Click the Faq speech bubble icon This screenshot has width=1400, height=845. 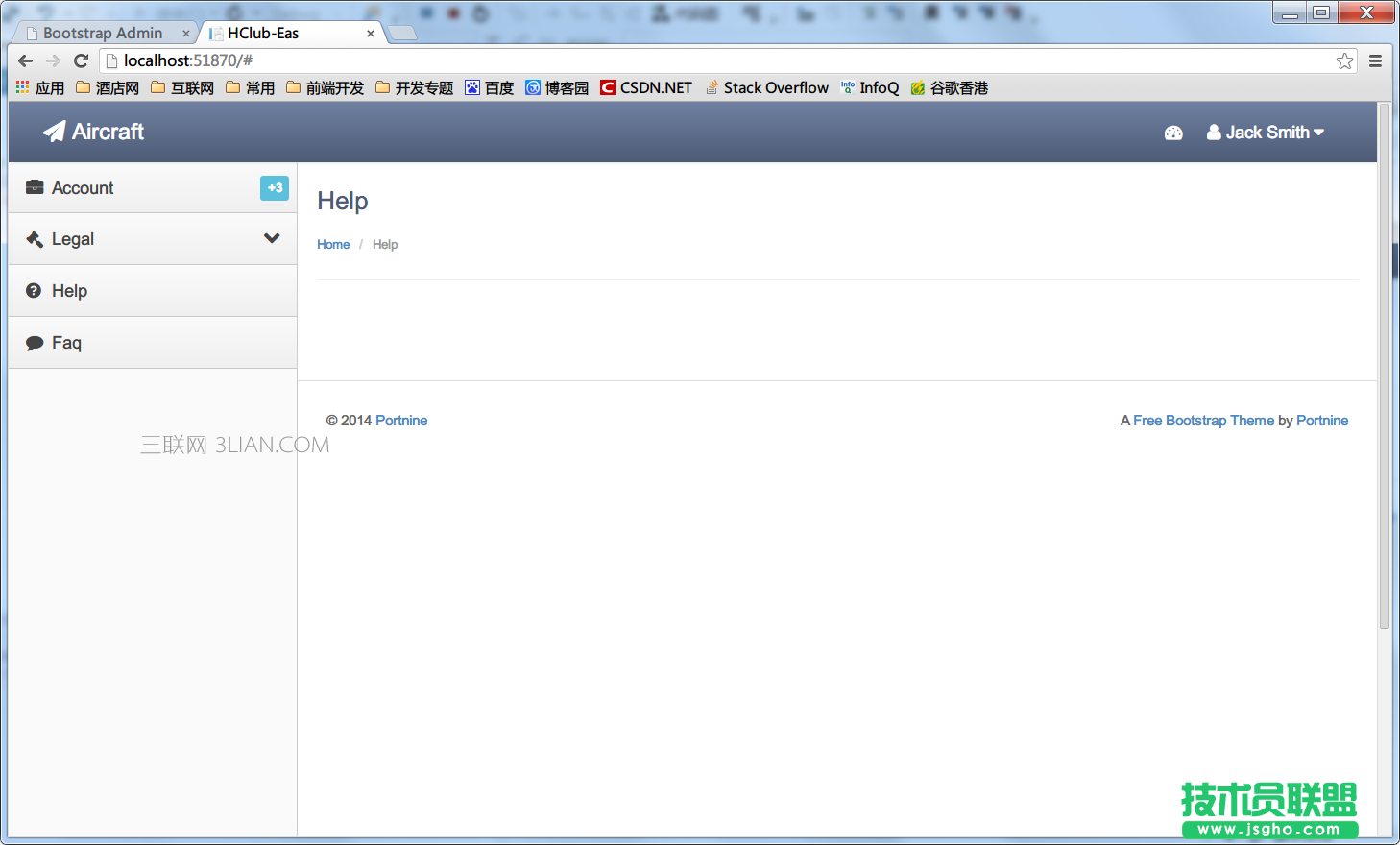33,342
